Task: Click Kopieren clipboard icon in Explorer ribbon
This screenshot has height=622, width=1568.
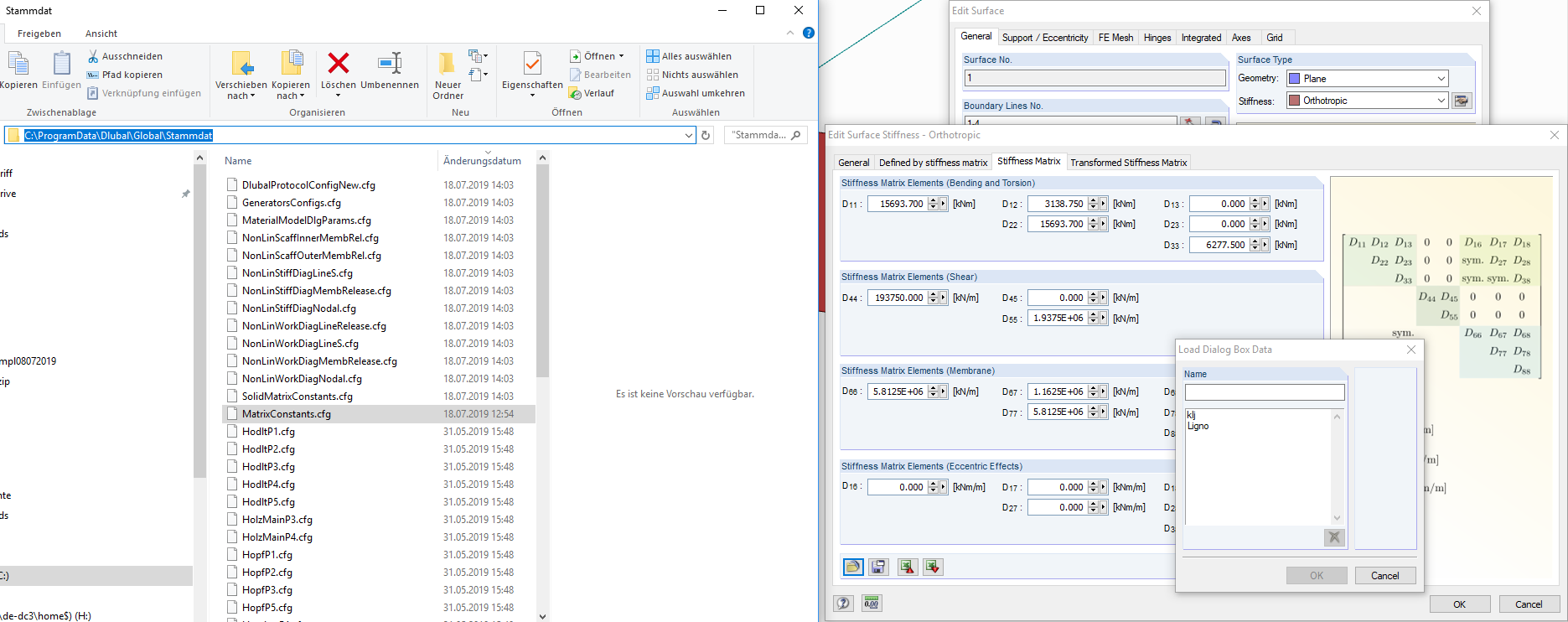Action: coord(18,64)
